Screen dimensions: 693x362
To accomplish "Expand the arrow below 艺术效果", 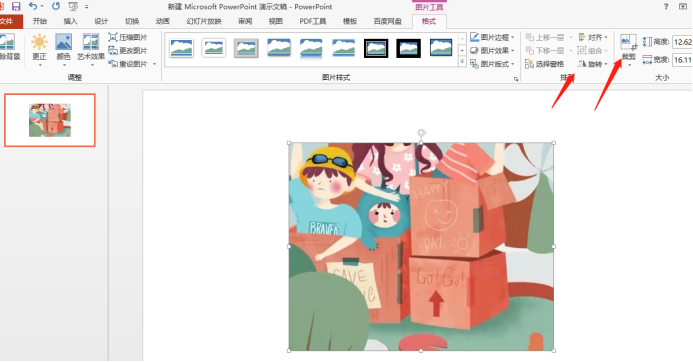I will click(x=92, y=65).
